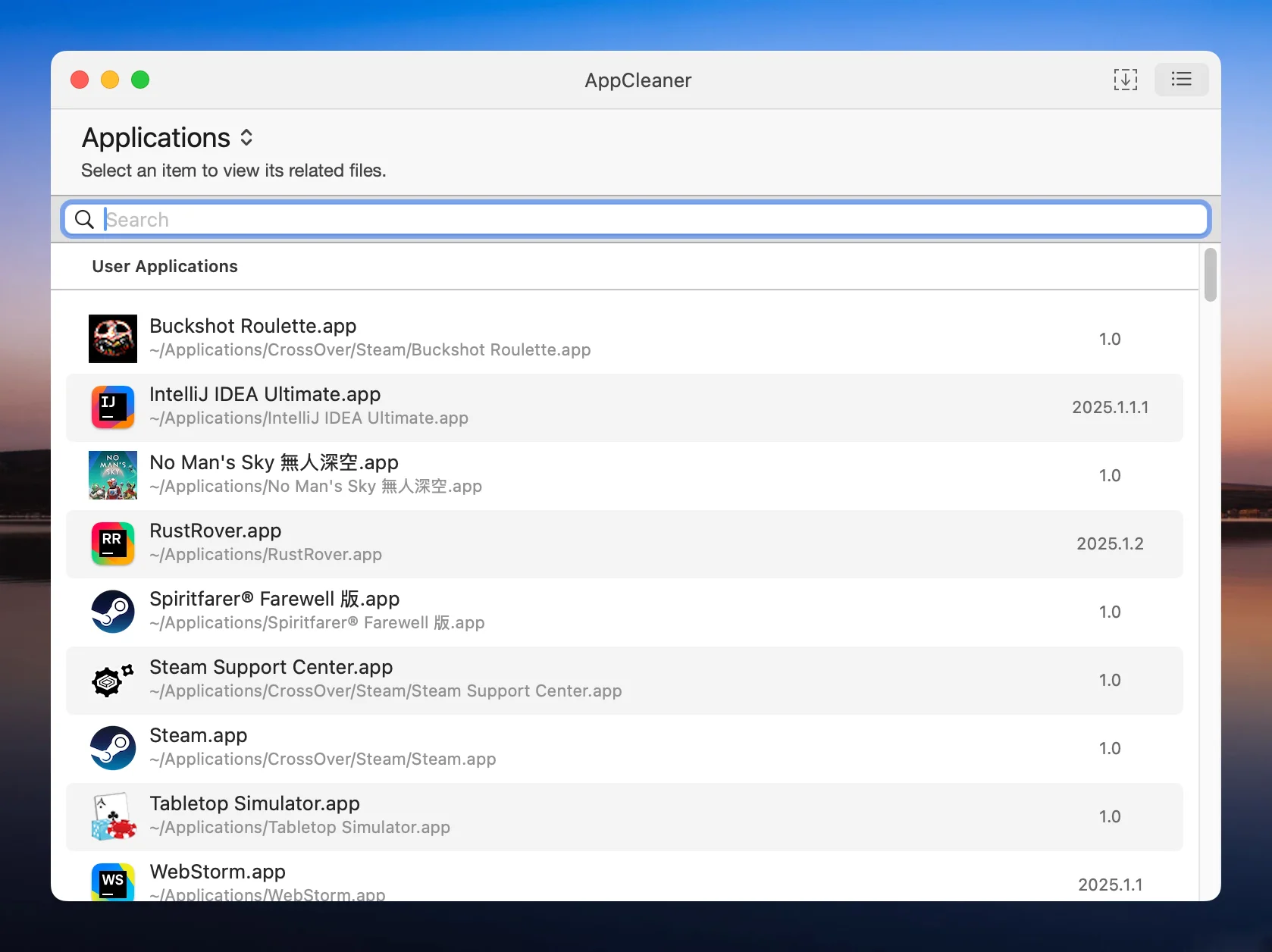The width and height of the screenshot is (1272, 952).
Task: Click the Buckshot Roulette app icon
Action: [x=113, y=339]
